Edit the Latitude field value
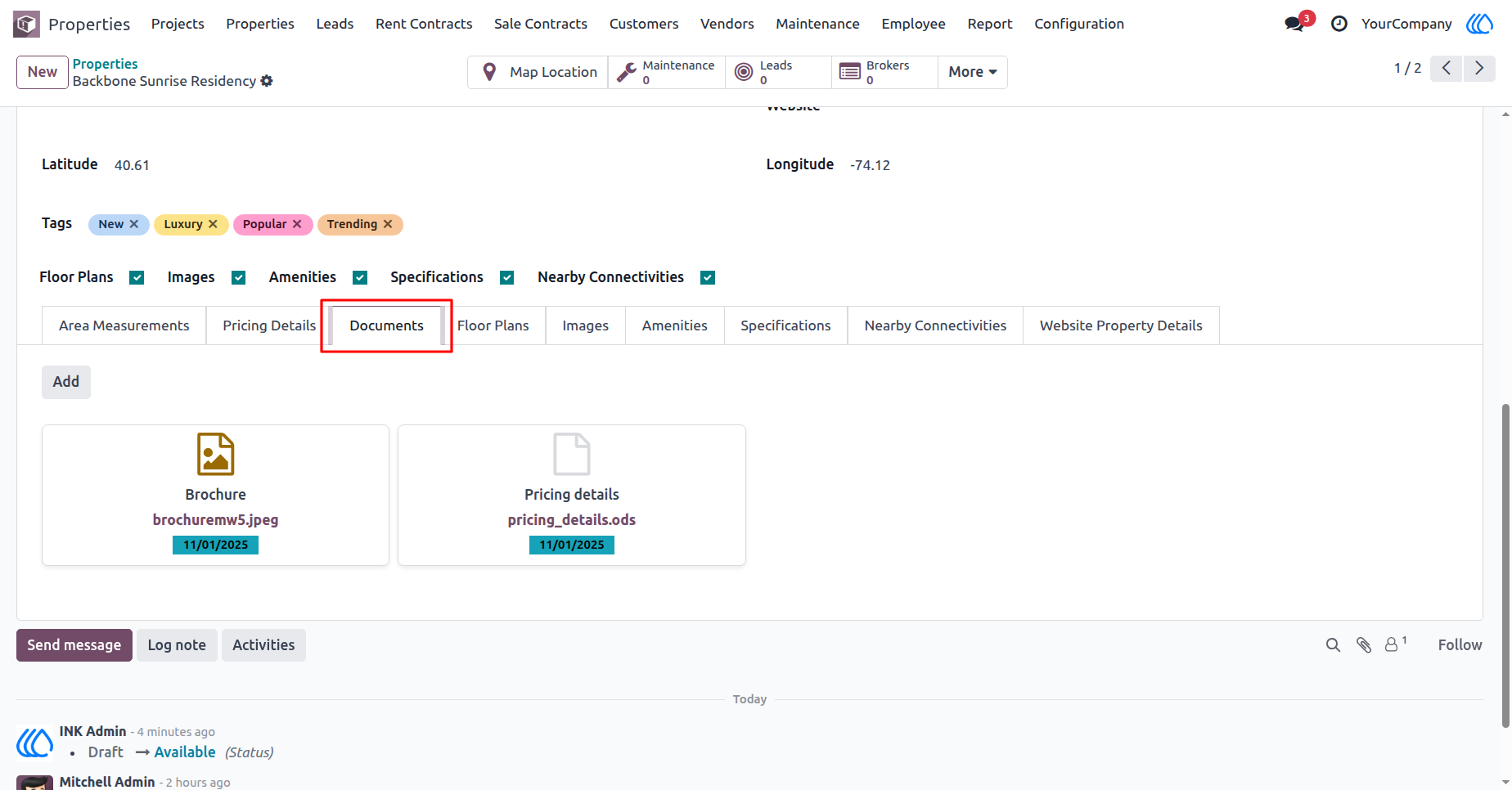 click(x=132, y=165)
